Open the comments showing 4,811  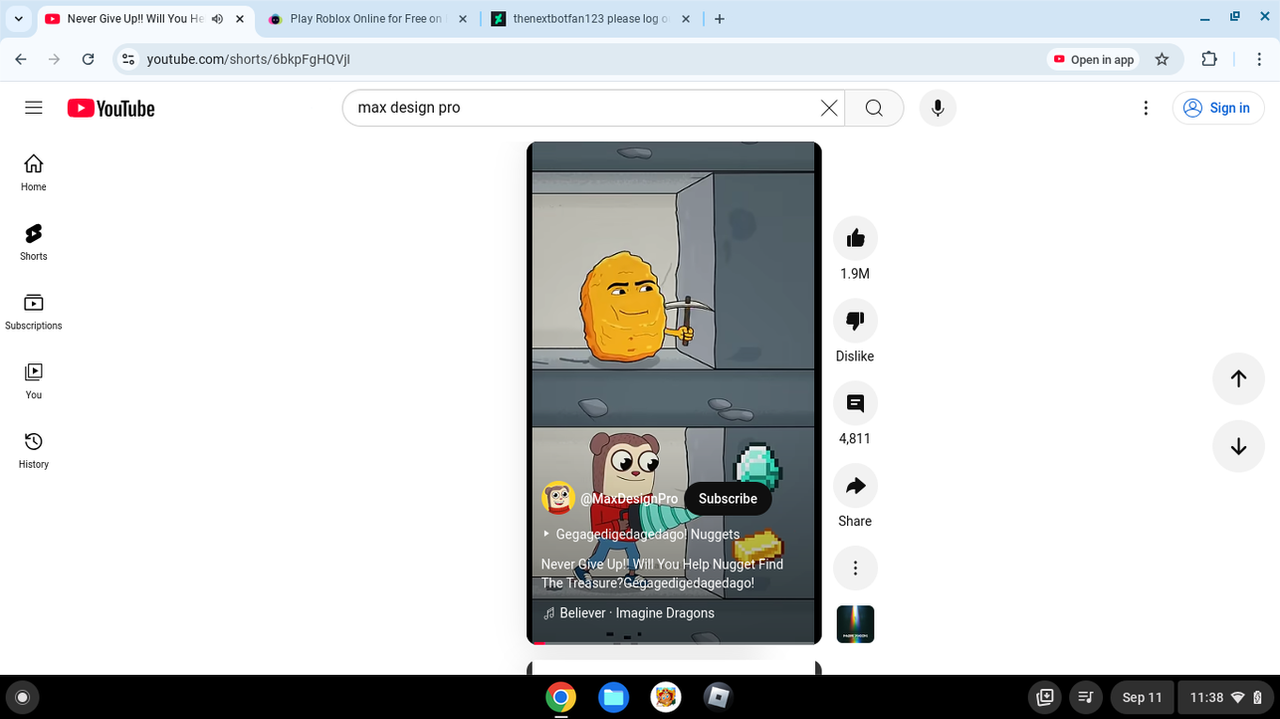click(855, 403)
